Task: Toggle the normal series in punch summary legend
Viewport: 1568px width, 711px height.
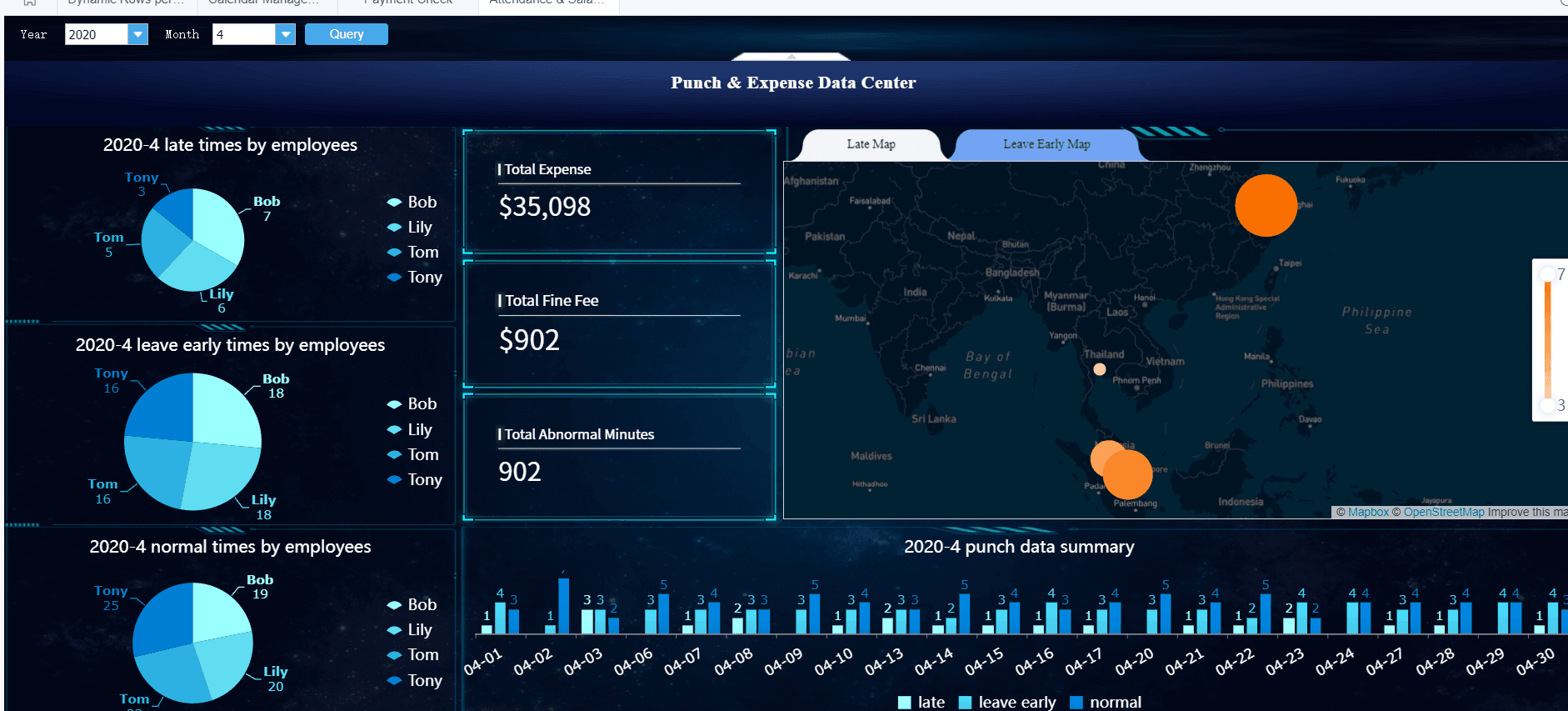Action: point(1076,703)
